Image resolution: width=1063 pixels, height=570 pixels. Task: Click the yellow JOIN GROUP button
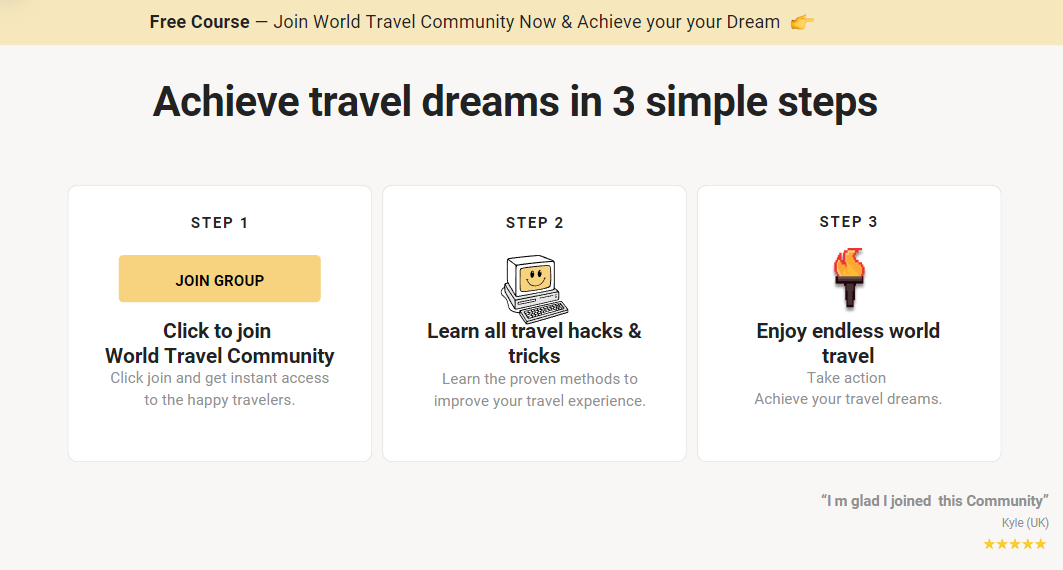tap(220, 279)
